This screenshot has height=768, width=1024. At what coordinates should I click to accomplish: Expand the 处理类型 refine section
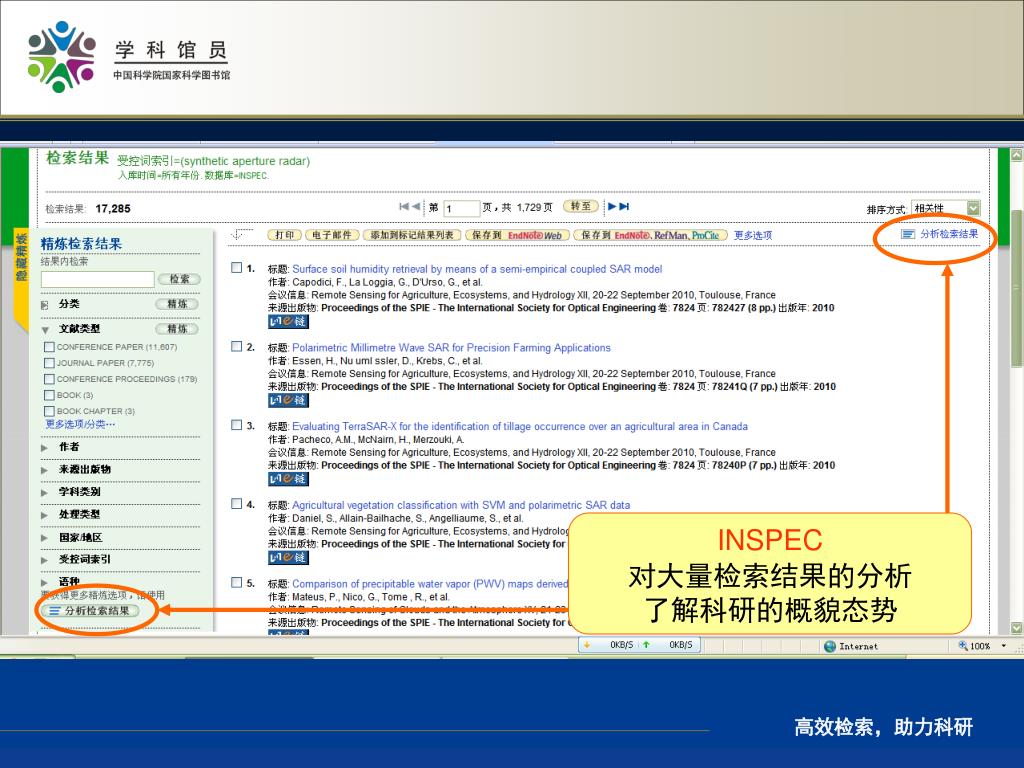(44, 515)
